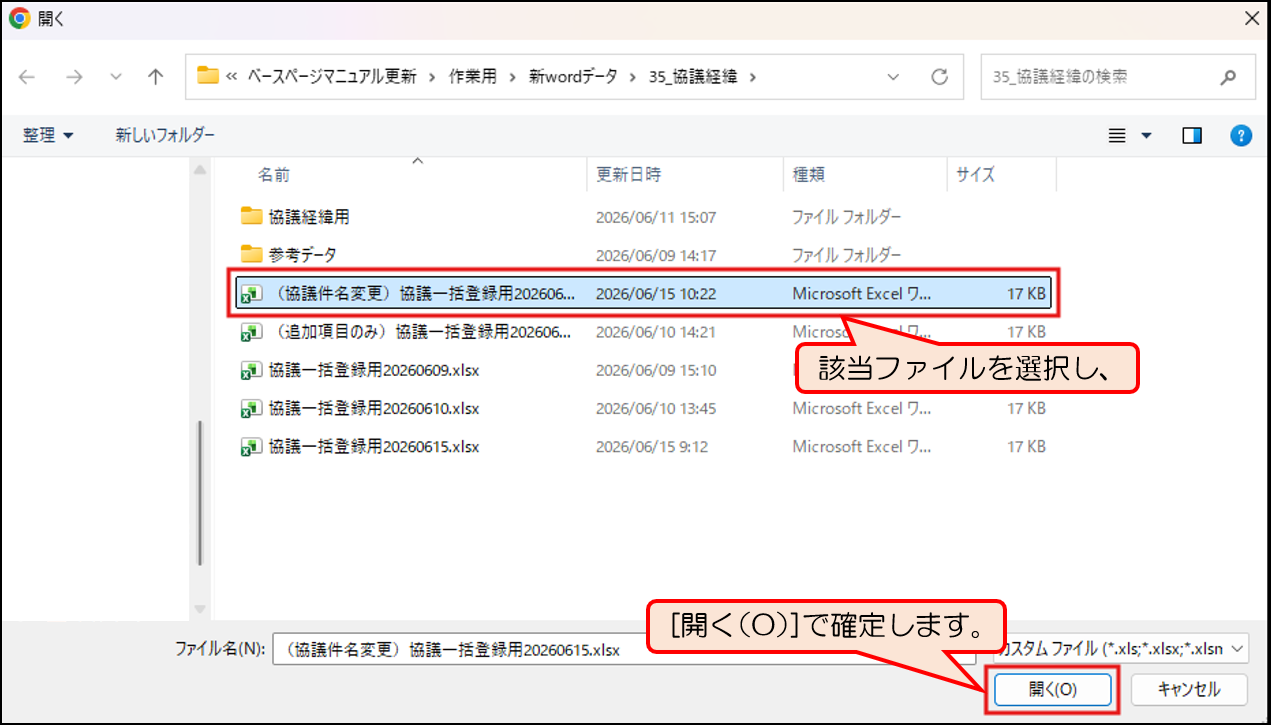Open the recent locations chevron

pyautogui.click(x=115, y=77)
